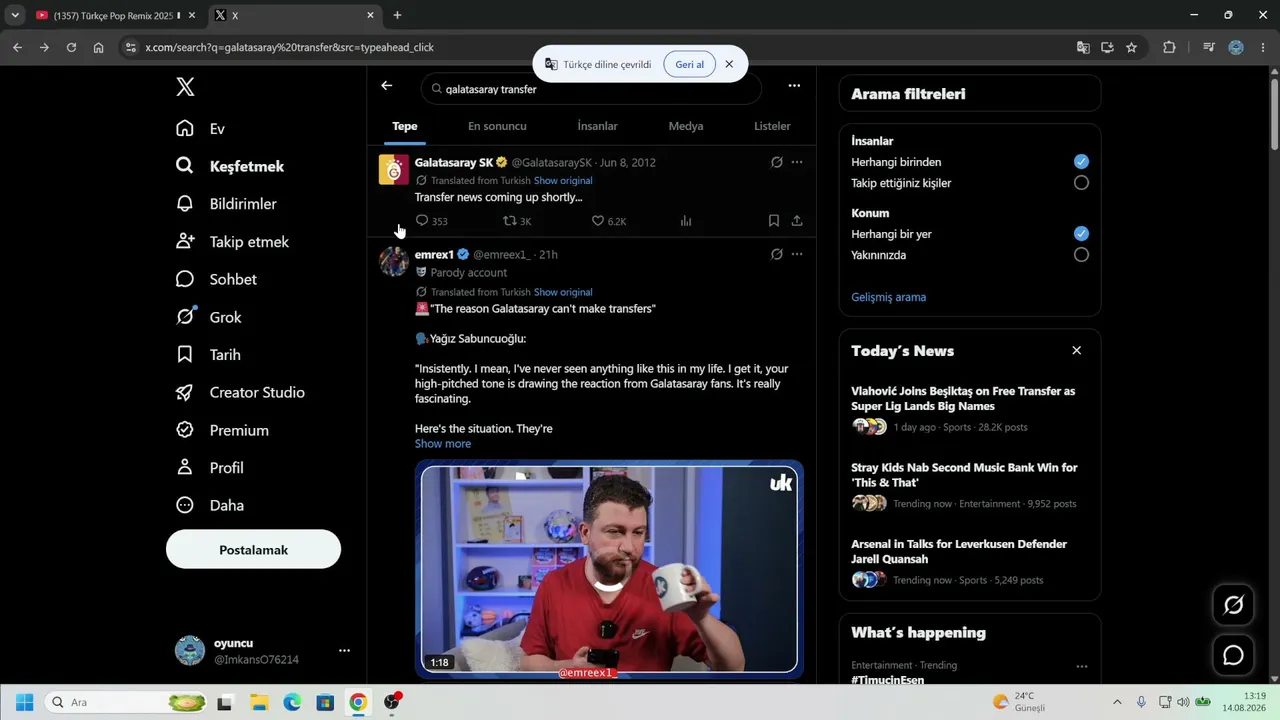Viewport: 1280px width, 720px height.
Task: Click the galatasaray transfer search field
Action: click(x=591, y=89)
